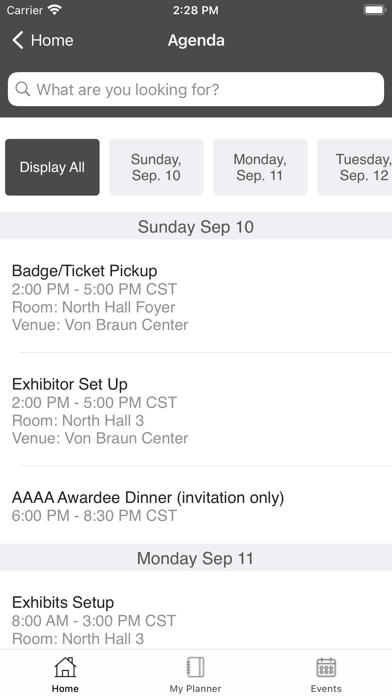Viewport: 392px width, 696px height.
Task: Tap the Monday Sep 11 section header
Action: [x=196, y=558]
